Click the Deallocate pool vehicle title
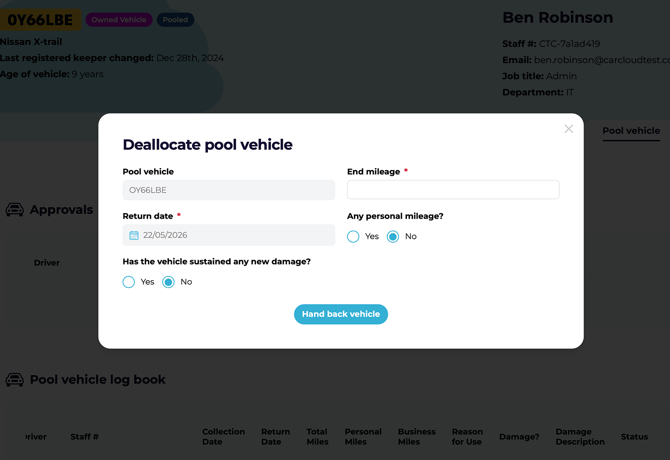 tap(208, 145)
